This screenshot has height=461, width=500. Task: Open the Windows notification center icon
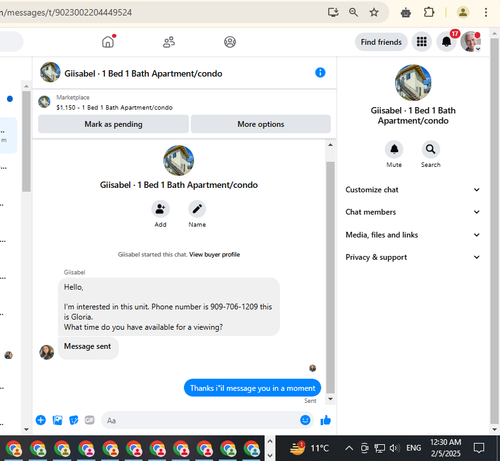click(x=479, y=448)
